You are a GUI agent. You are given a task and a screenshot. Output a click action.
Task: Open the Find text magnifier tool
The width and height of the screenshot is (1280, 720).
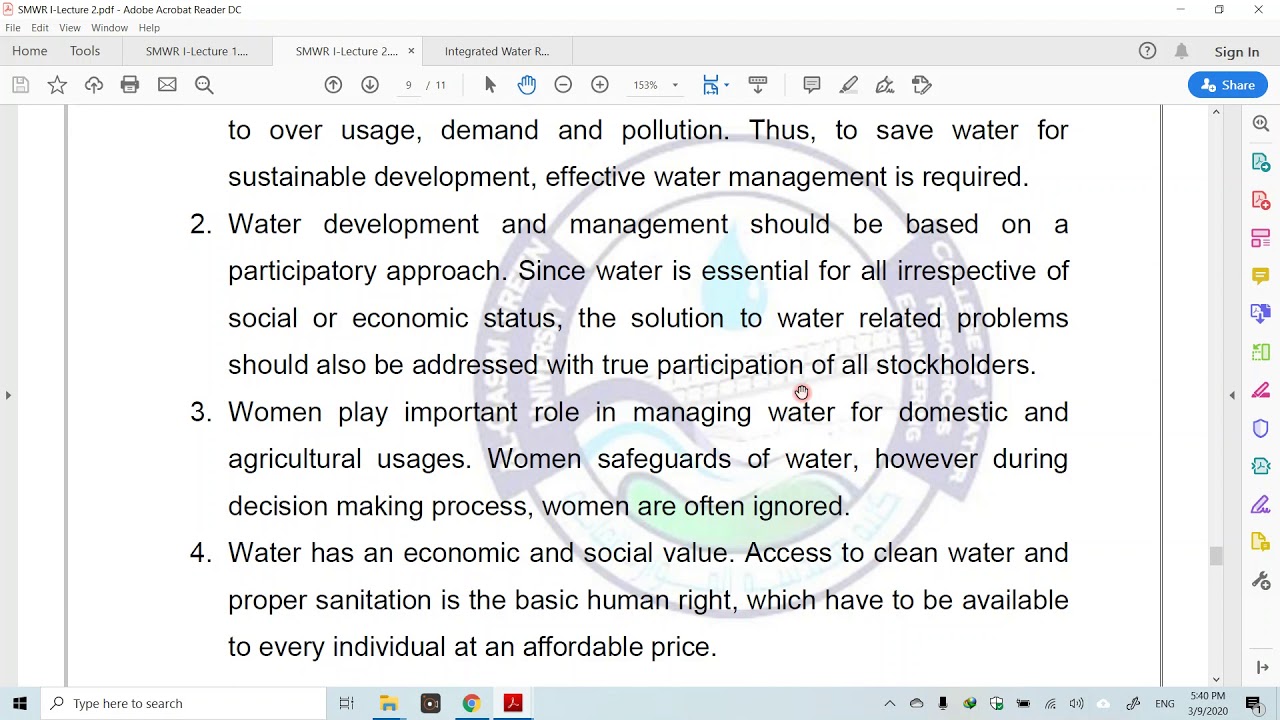pos(204,85)
